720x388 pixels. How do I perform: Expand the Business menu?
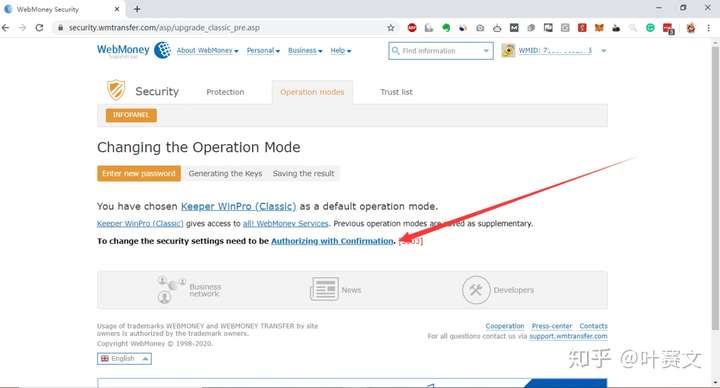pos(305,51)
